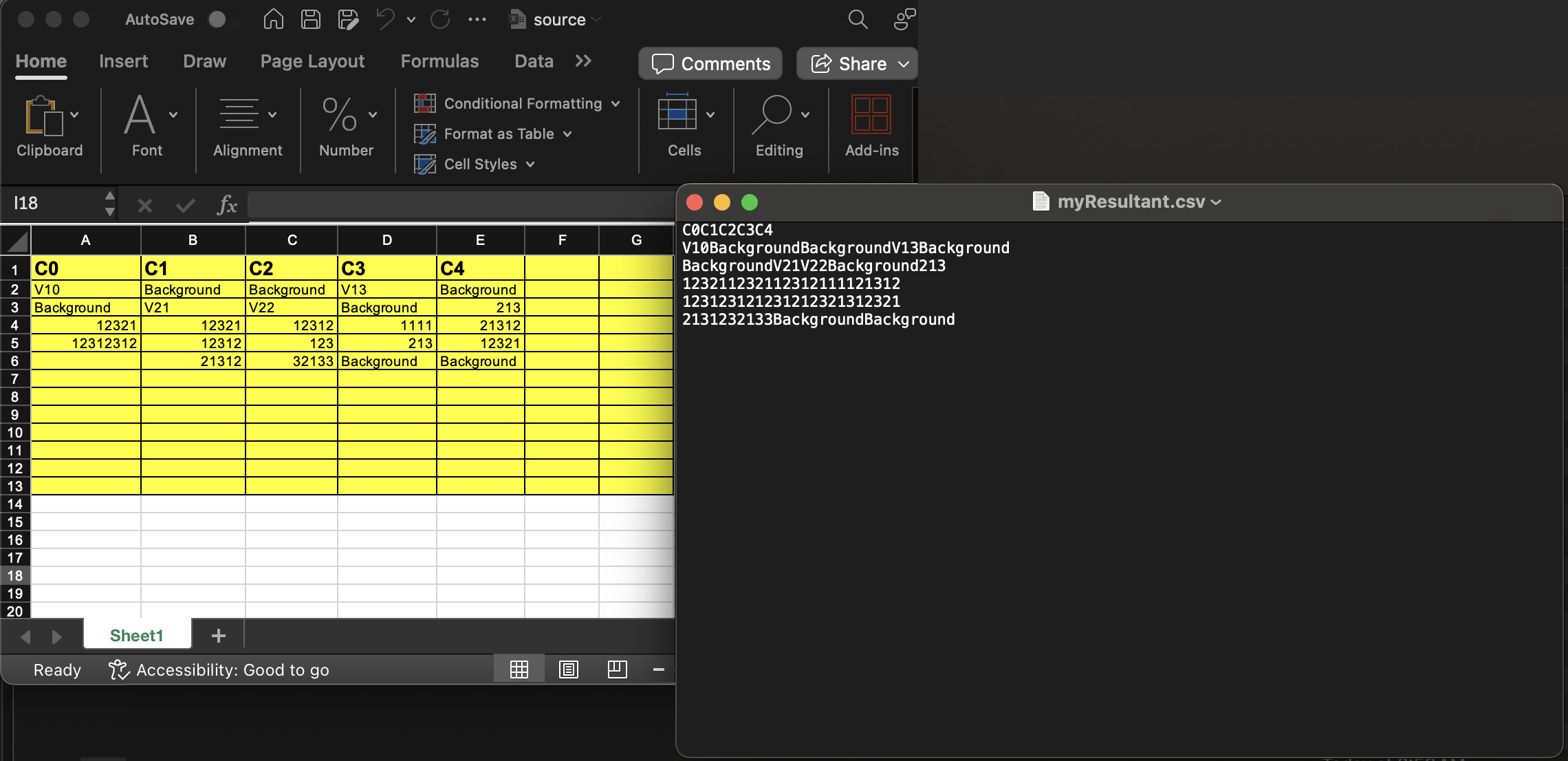This screenshot has height=761, width=1568.
Task: Click the Comments button
Action: tap(710, 63)
